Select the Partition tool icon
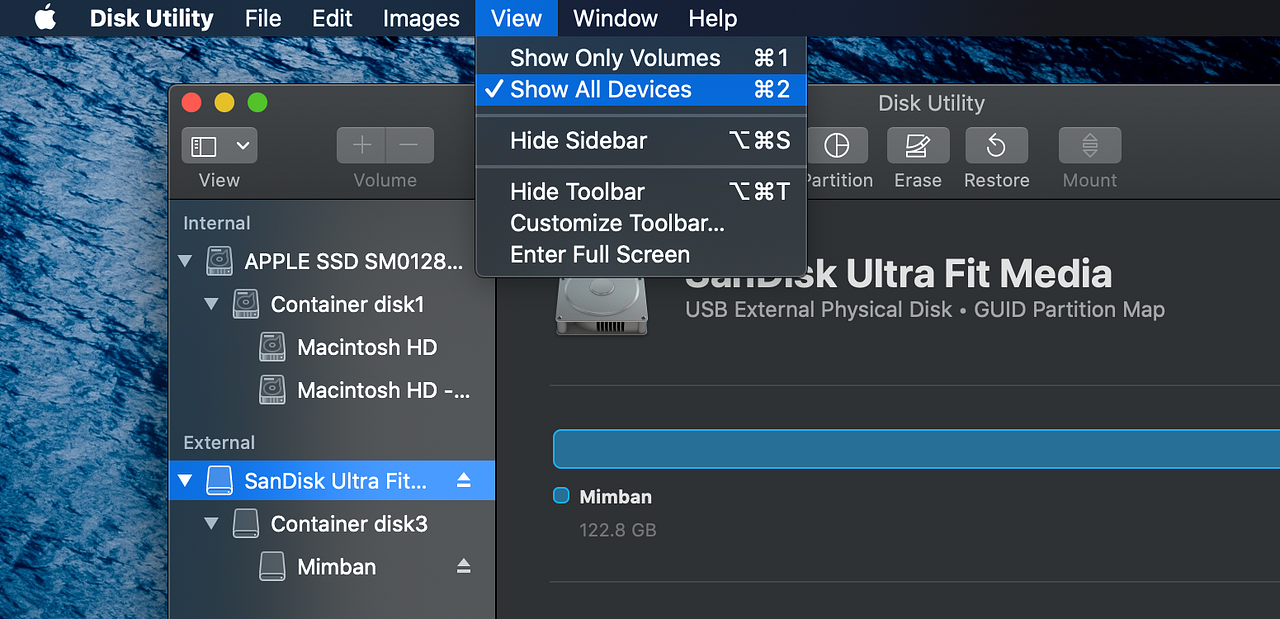 (838, 147)
